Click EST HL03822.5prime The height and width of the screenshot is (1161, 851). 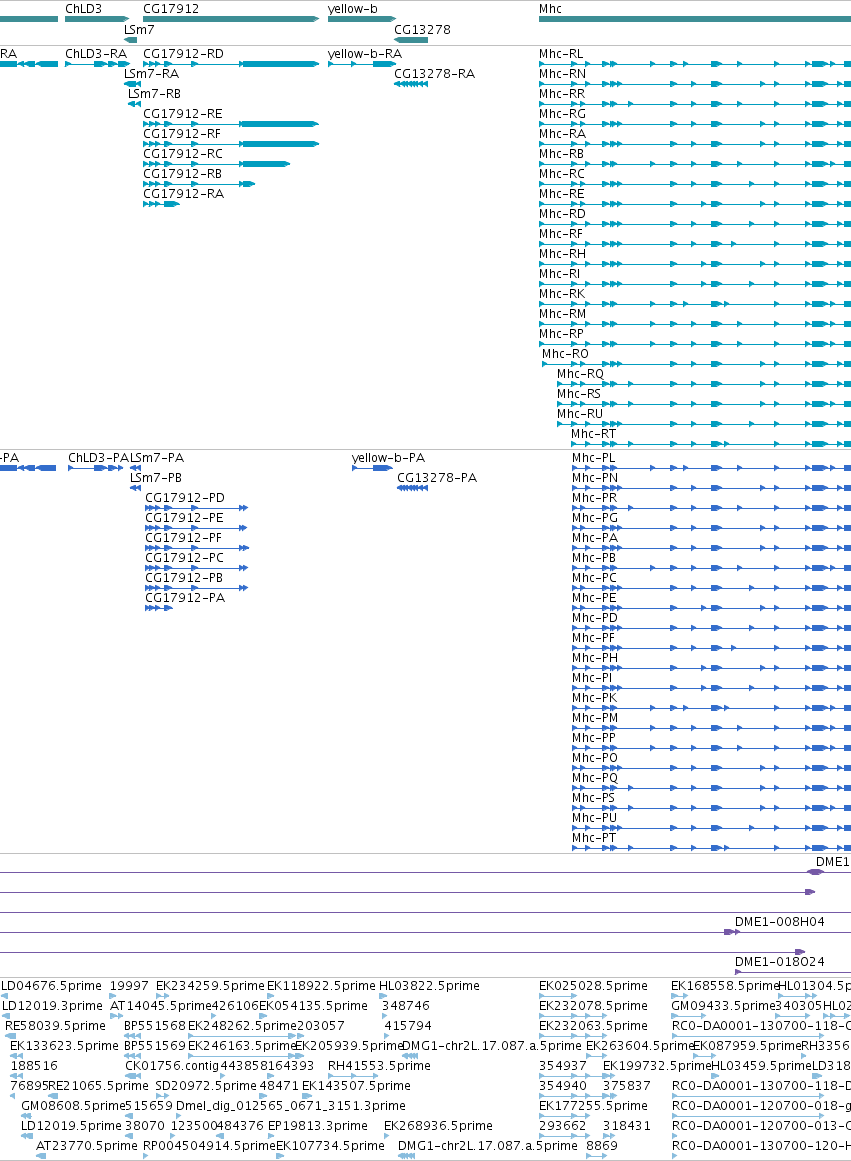click(x=429, y=986)
